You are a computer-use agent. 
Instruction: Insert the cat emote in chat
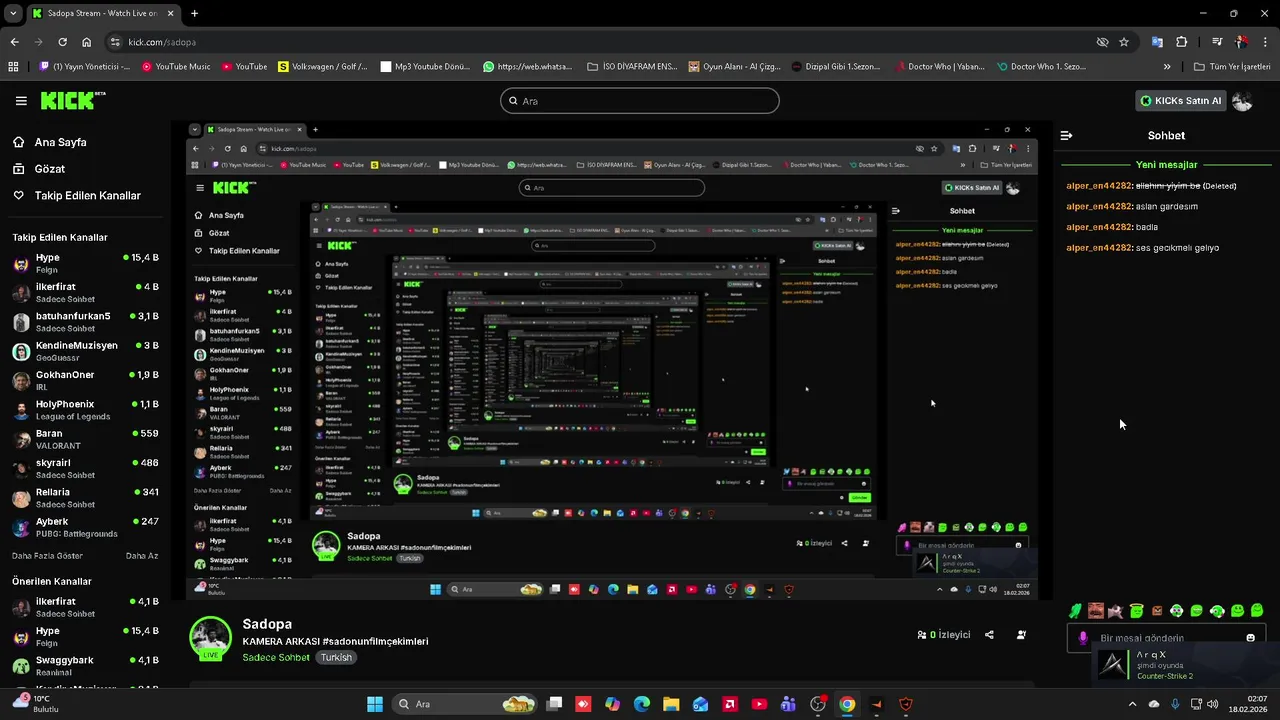click(x=1116, y=611)
